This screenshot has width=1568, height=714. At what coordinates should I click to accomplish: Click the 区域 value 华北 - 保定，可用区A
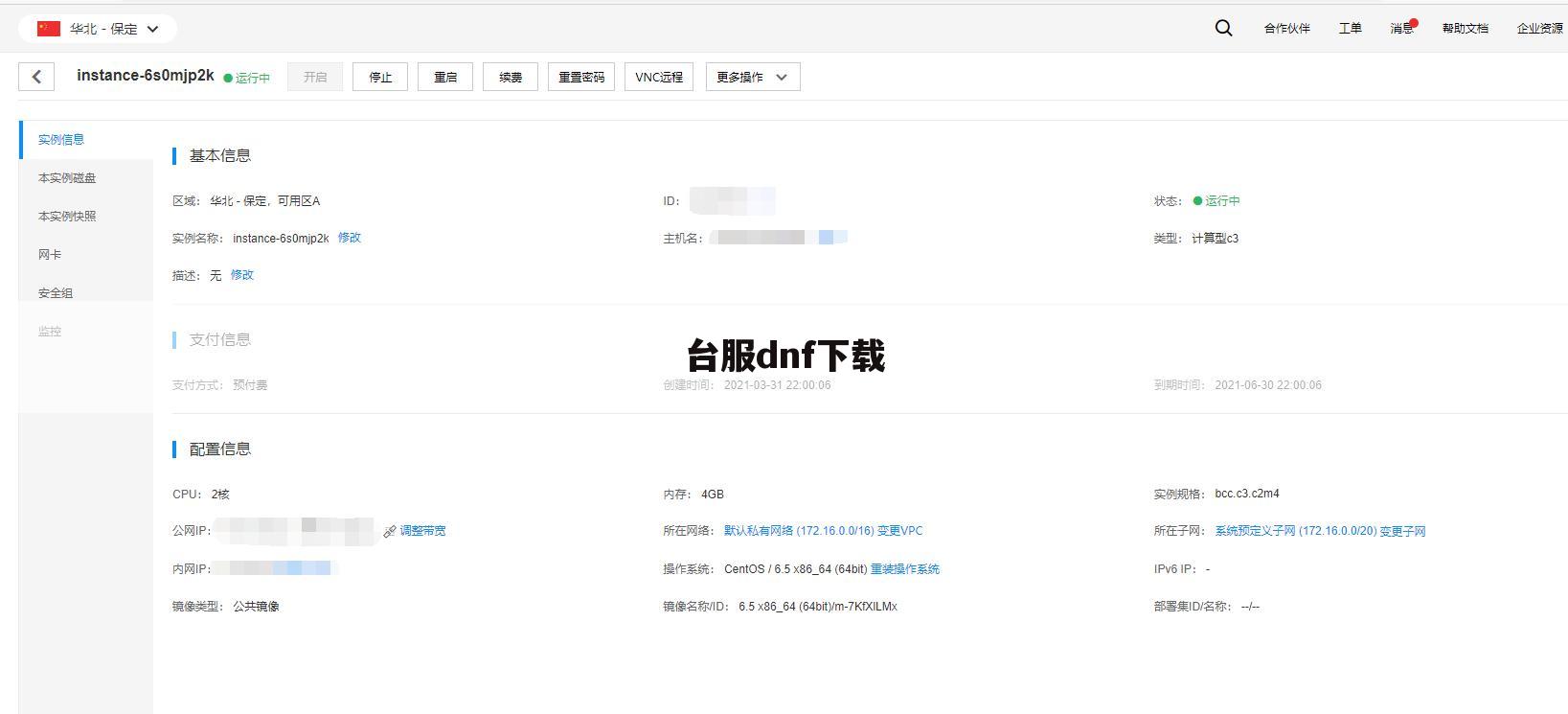click(265, 201)
